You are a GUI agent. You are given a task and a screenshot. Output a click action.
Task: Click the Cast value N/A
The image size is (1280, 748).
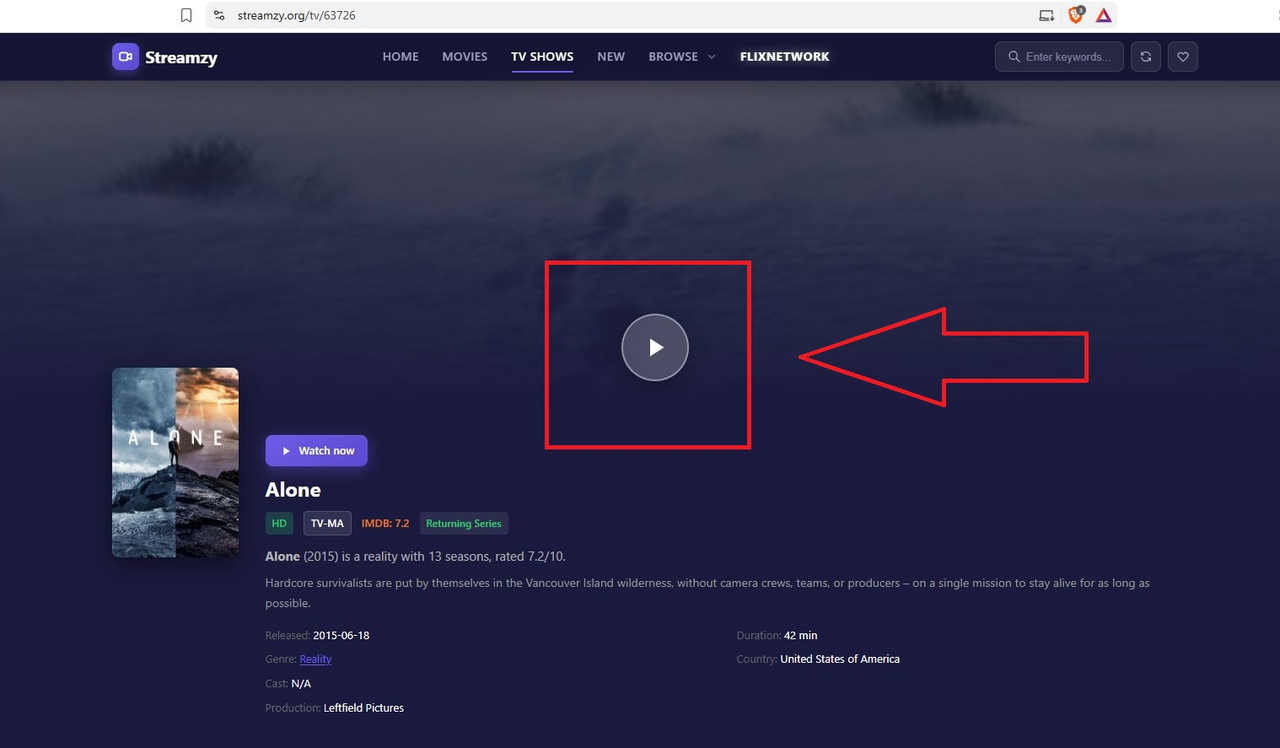[301, 684]
